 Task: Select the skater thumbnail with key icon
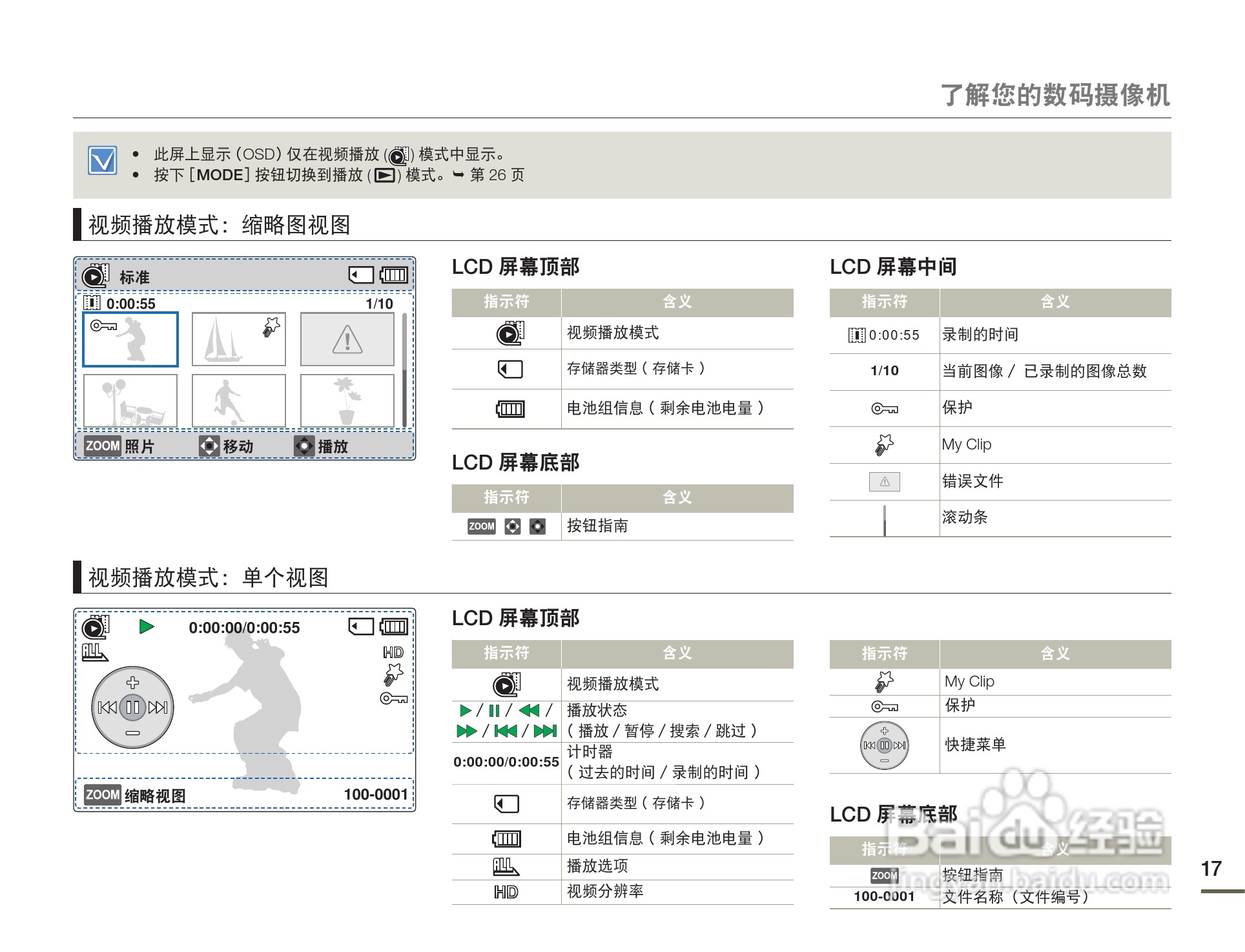click(130, 340)
